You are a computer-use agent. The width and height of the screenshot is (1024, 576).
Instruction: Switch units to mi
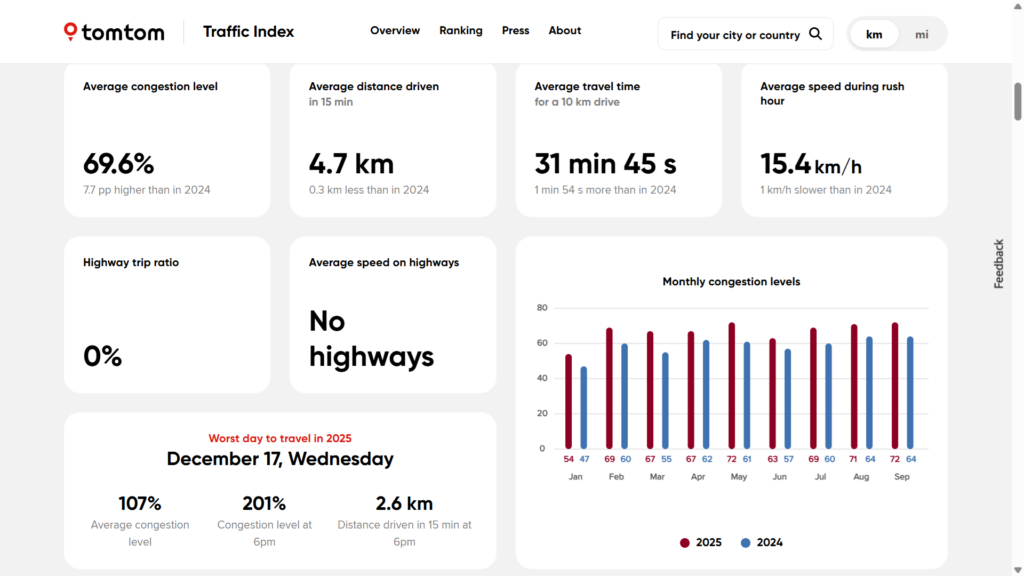[921, 34]
